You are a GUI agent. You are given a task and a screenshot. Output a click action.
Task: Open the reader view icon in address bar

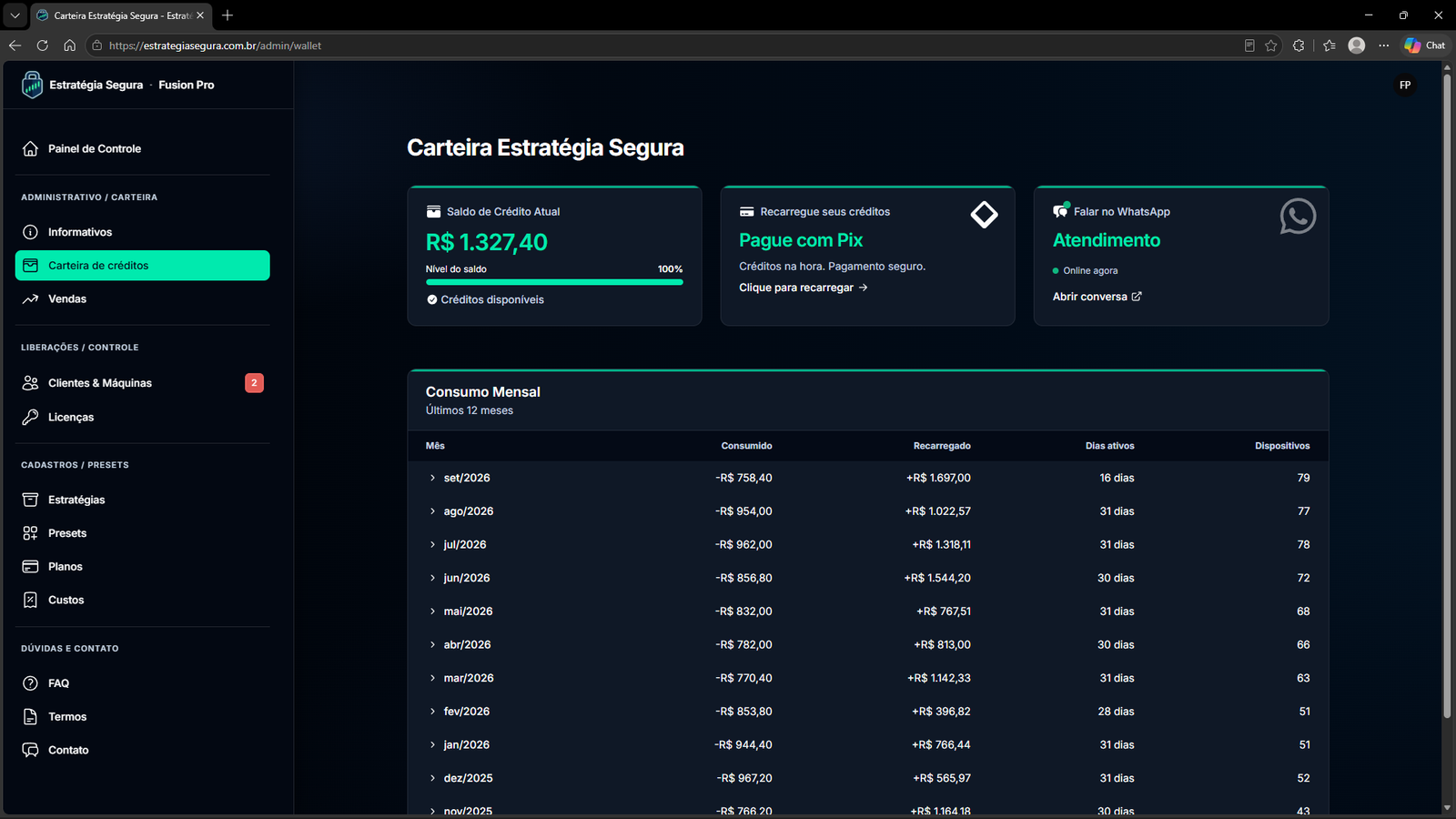pos(1249,45)
